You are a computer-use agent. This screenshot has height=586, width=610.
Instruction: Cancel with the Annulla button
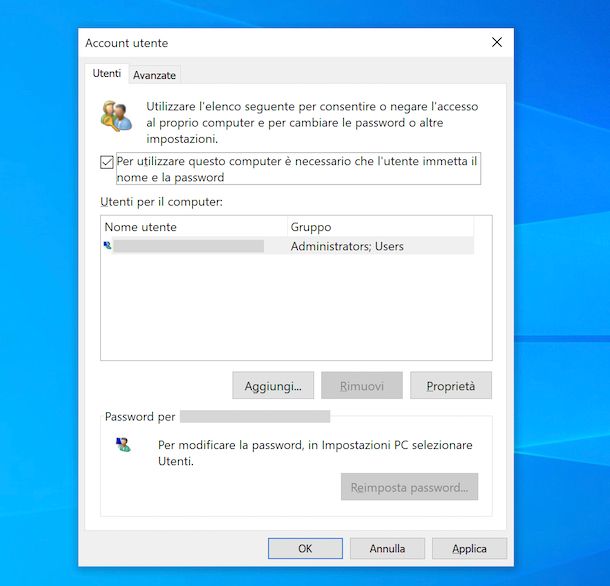[x=387, y=548]
